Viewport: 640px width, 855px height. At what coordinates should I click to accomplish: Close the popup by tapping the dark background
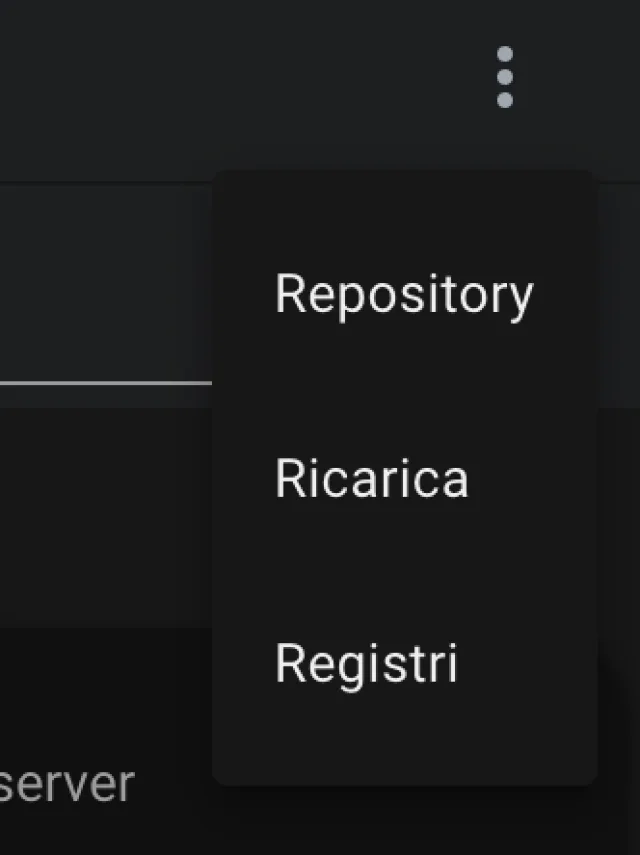100,550
